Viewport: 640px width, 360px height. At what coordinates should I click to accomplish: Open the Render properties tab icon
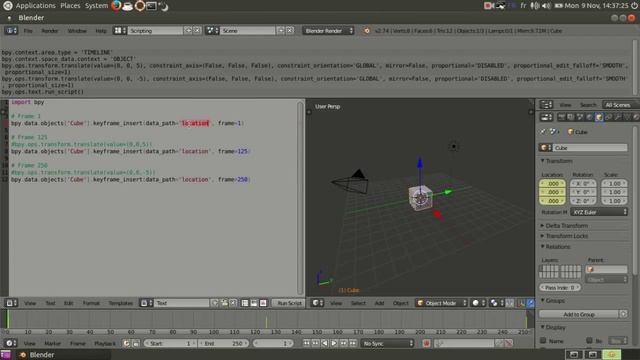point(562,118)
